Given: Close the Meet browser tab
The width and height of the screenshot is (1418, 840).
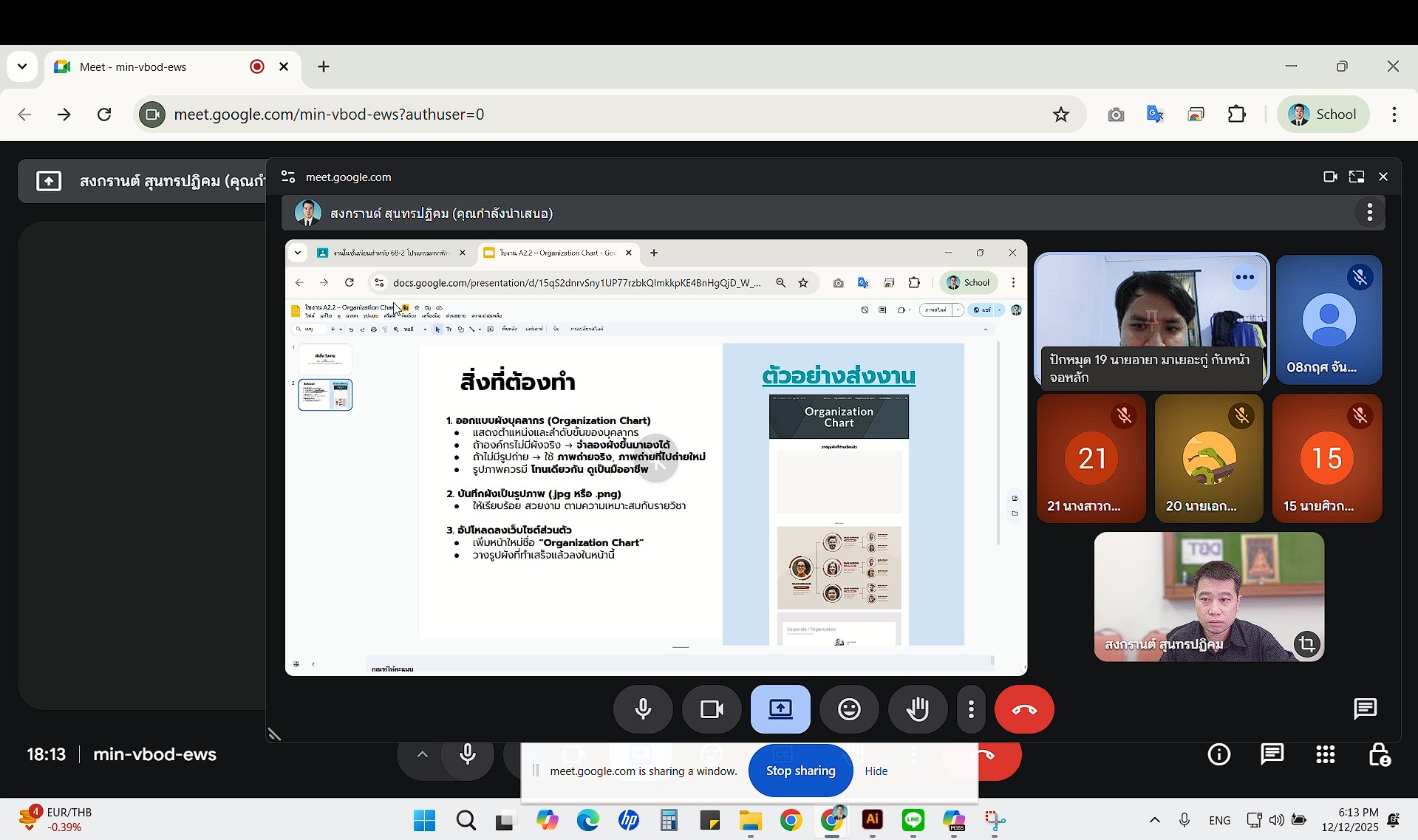Looking at the screenshot, I should (x=284, y=66).
